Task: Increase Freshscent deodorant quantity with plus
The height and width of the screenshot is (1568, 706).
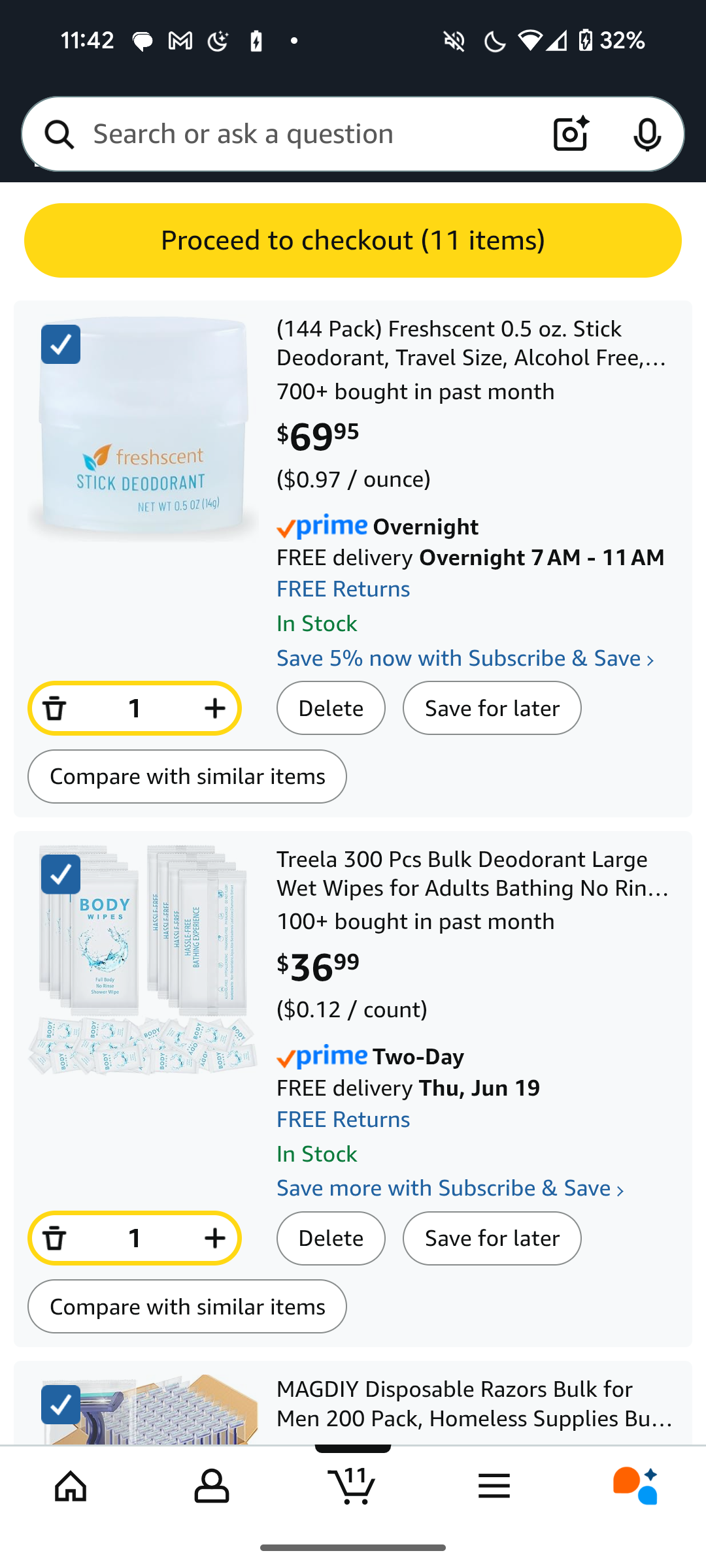Action: [x=214, y=708]
